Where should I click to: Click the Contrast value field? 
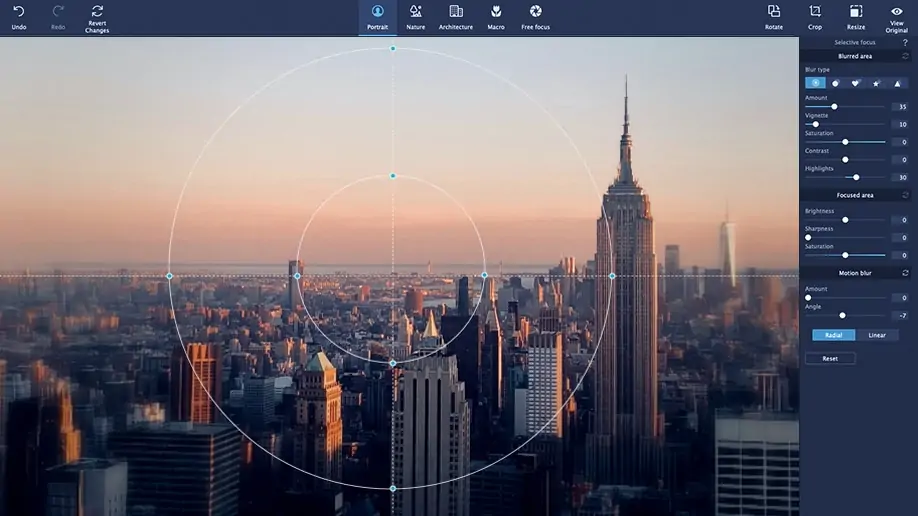click(900, 159)
